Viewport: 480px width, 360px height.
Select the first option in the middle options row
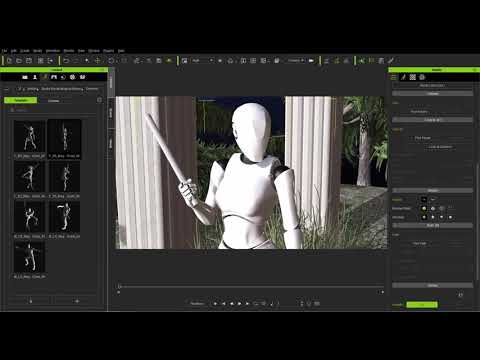point(424,209)
